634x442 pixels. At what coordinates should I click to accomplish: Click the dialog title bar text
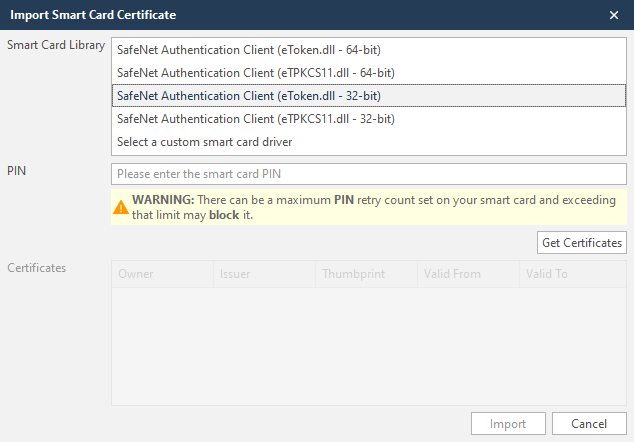pyautogui.click(x=94, y=15)
